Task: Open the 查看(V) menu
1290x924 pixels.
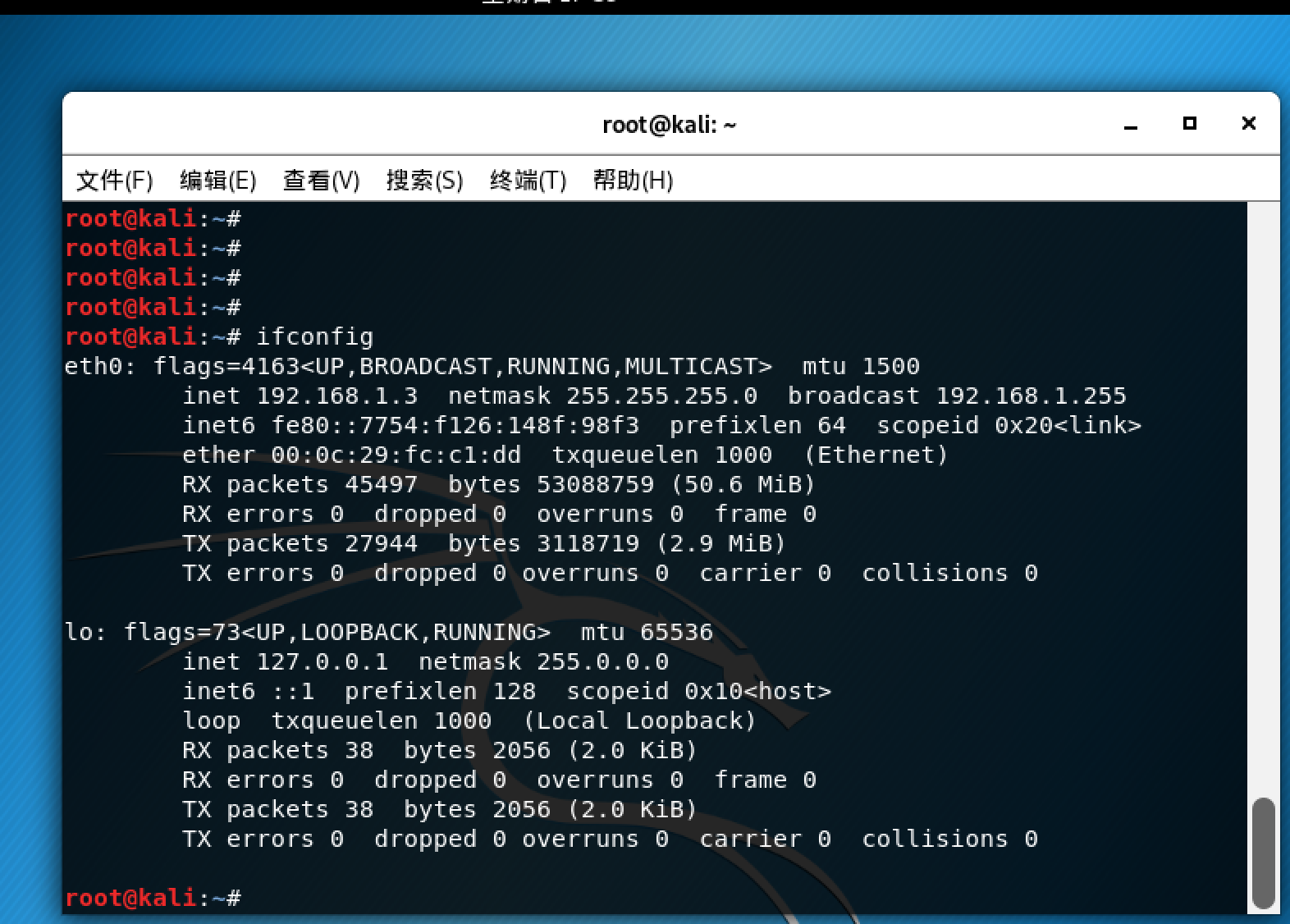Action: [321, 180]
